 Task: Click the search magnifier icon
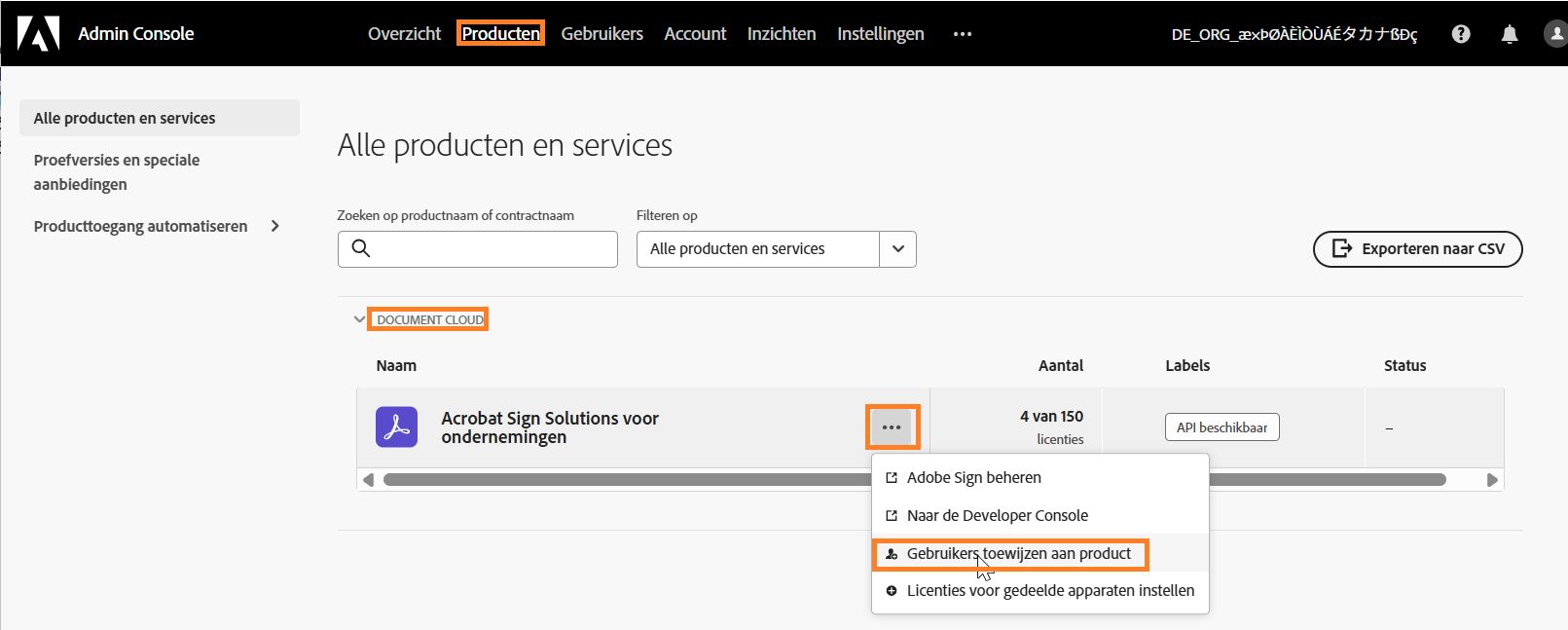pos(360,248)
